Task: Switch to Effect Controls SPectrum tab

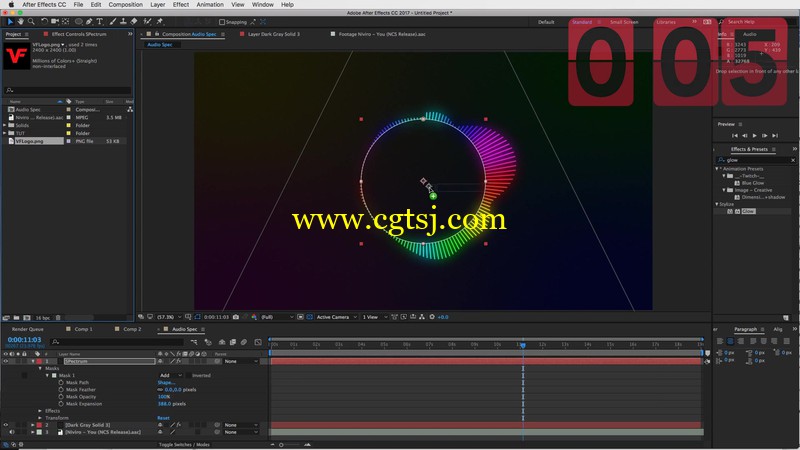Action: [x=79, y=34]
